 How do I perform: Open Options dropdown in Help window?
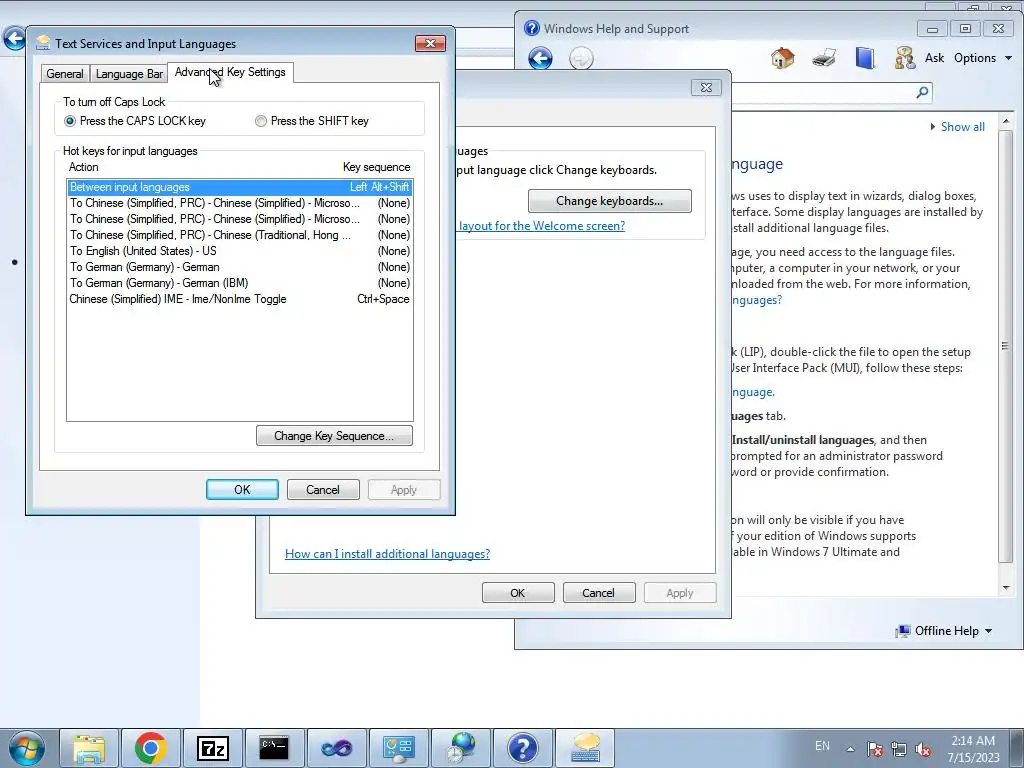(983, 58)
